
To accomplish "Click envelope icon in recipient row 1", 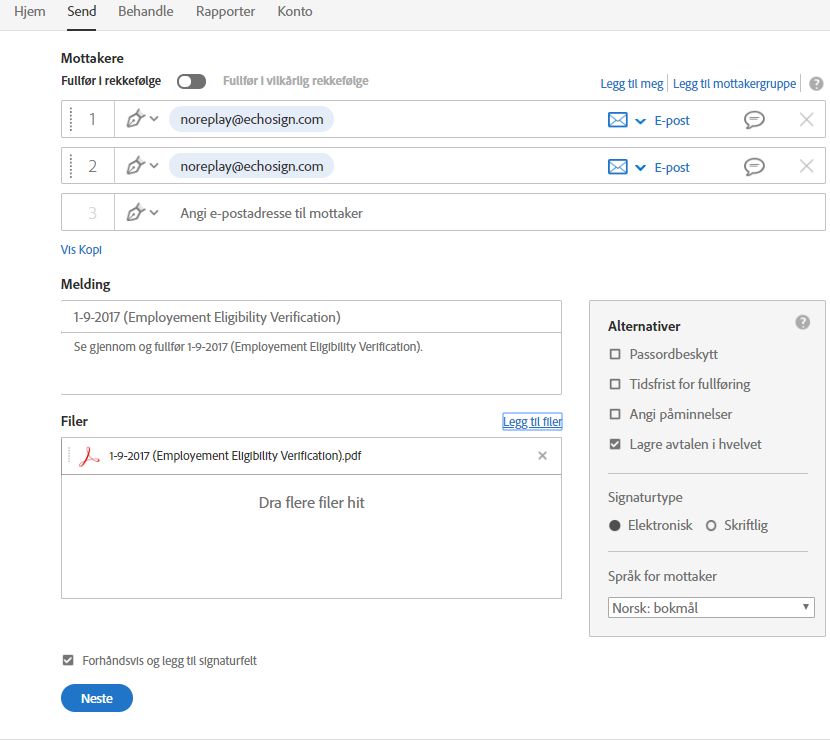I will [x=618, y=120].
